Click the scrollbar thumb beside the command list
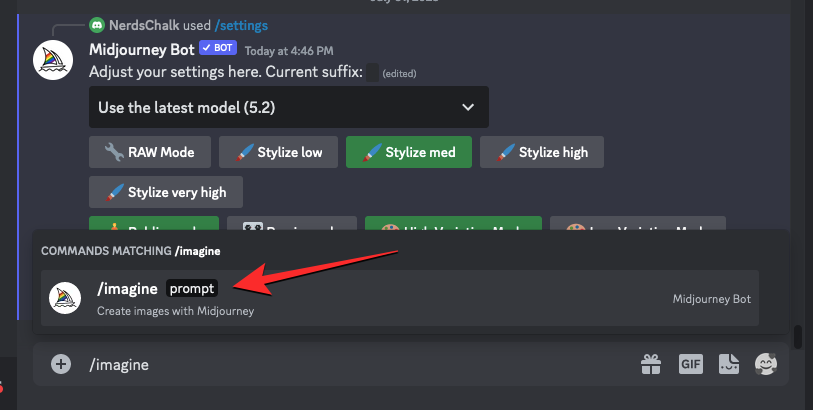 (798, 337)
